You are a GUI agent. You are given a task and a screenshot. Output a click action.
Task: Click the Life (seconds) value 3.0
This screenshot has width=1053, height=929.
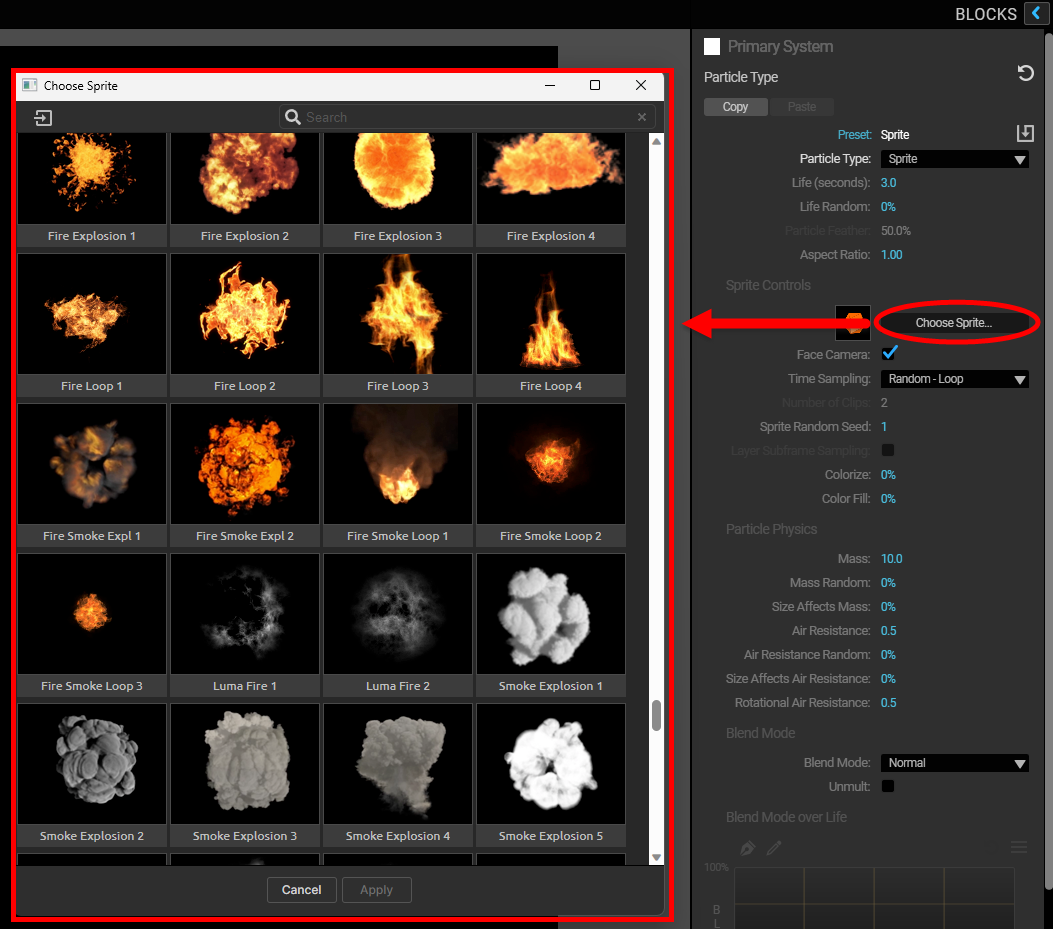tap(888, 183)
